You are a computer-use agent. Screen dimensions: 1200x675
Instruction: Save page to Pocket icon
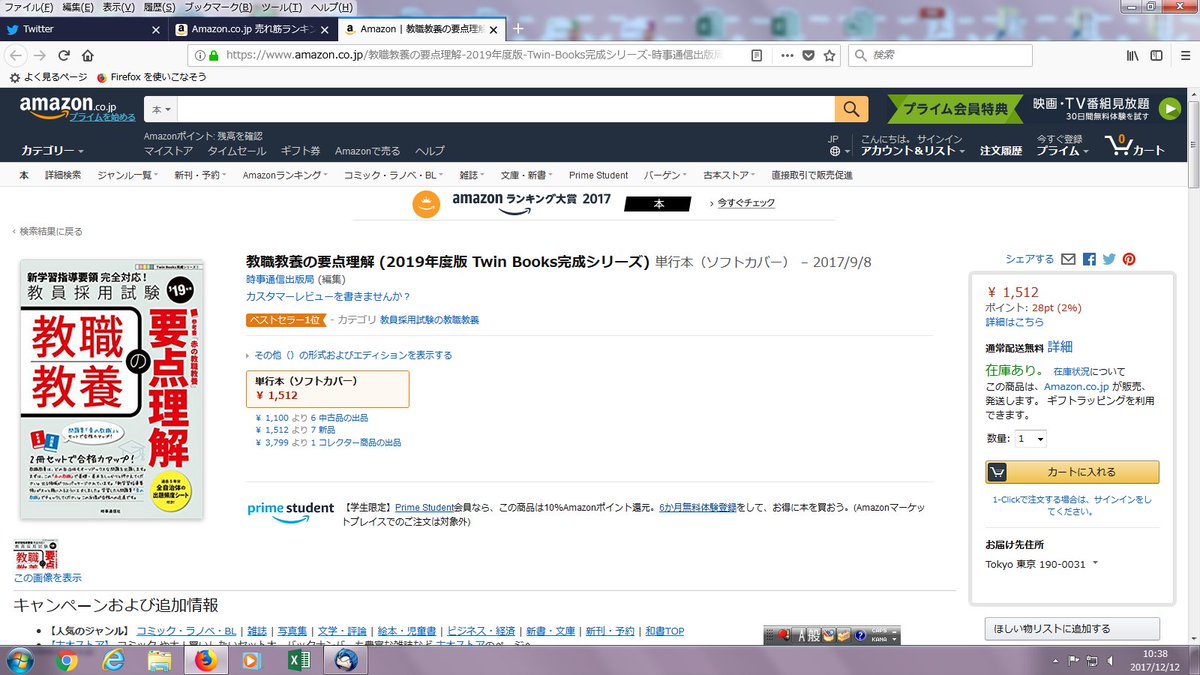pyautogui.click(x=809, y=56)
